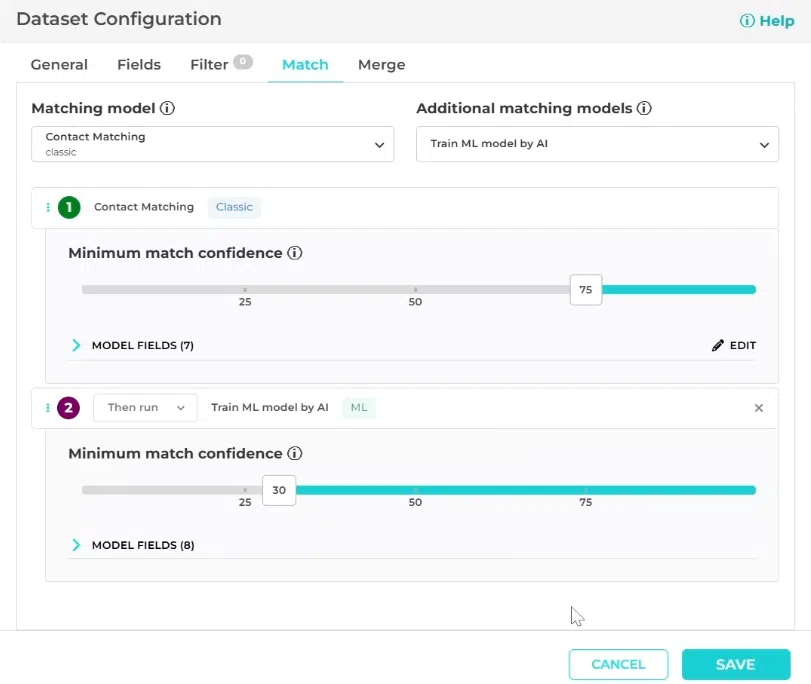This screenshot has height=684, width=811.
Task: Open the Then run dropdown
Action: (x=145, y=408)
